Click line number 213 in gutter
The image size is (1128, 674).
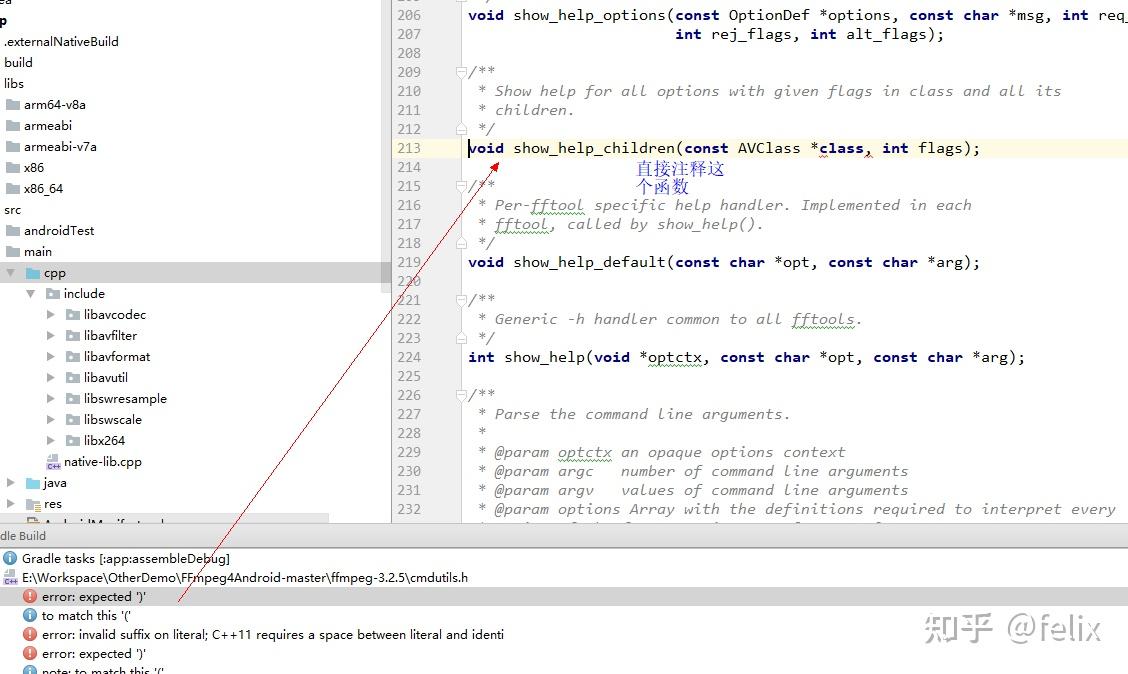click(409, 148)
